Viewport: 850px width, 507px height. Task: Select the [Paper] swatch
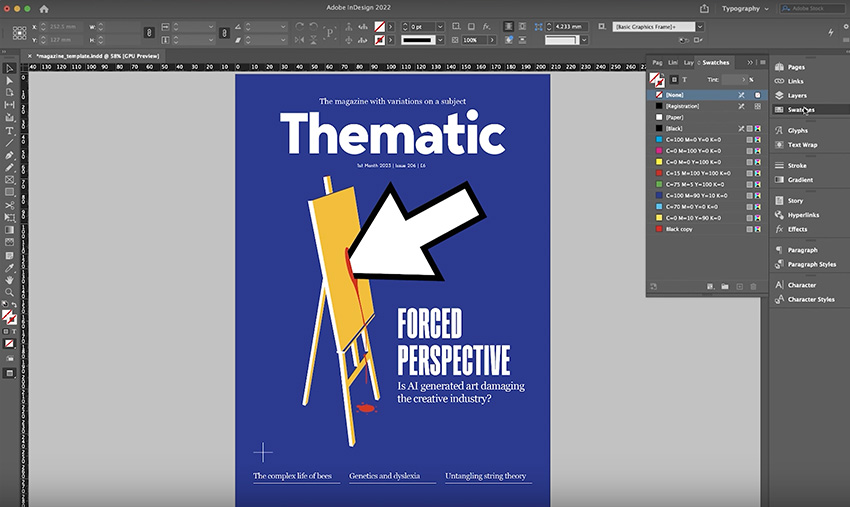pos(707,117)
